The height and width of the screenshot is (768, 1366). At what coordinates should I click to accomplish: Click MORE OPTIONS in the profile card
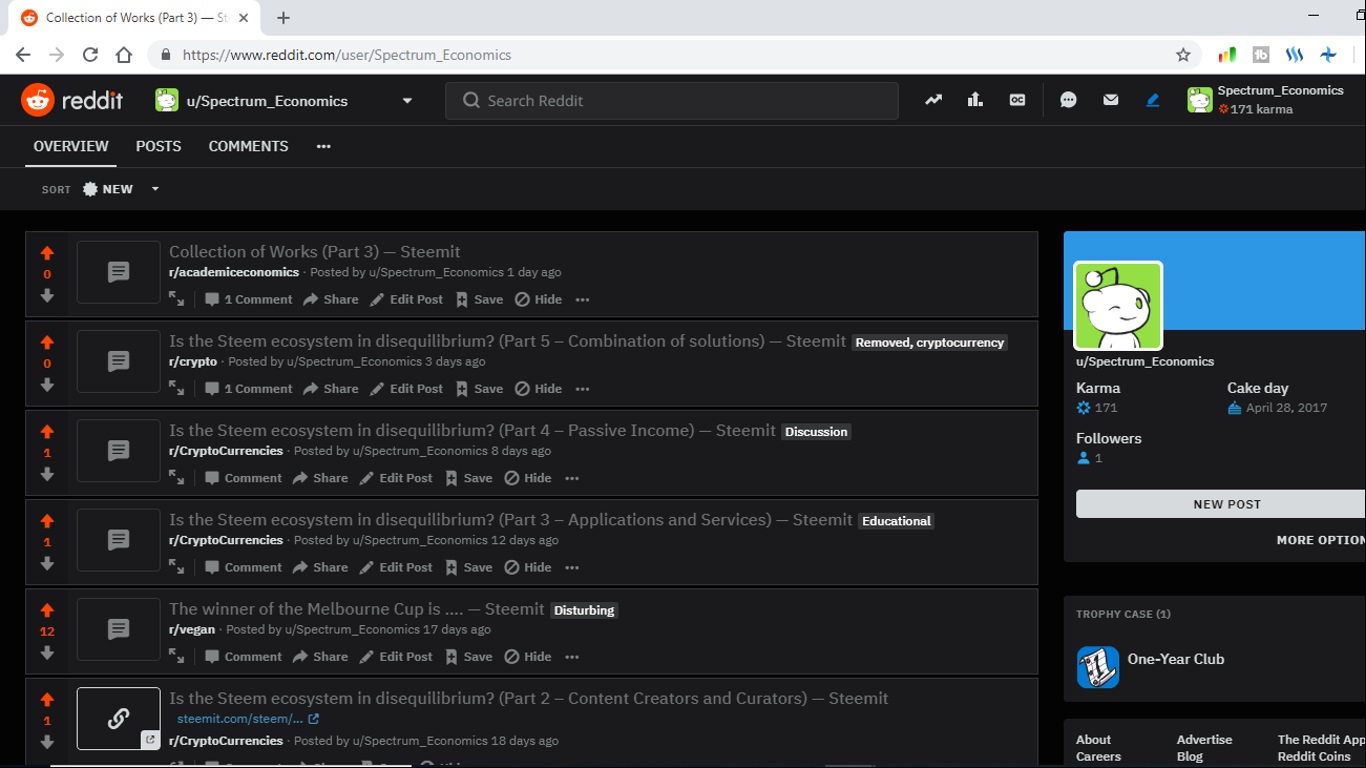(1321, 539)
